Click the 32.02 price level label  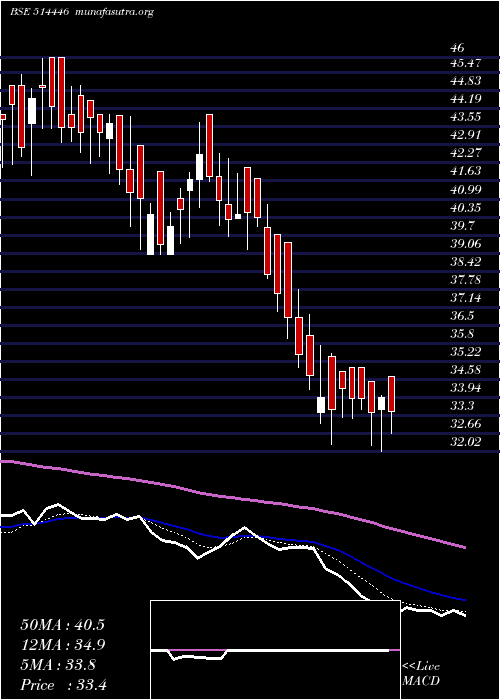coord(466,442)
